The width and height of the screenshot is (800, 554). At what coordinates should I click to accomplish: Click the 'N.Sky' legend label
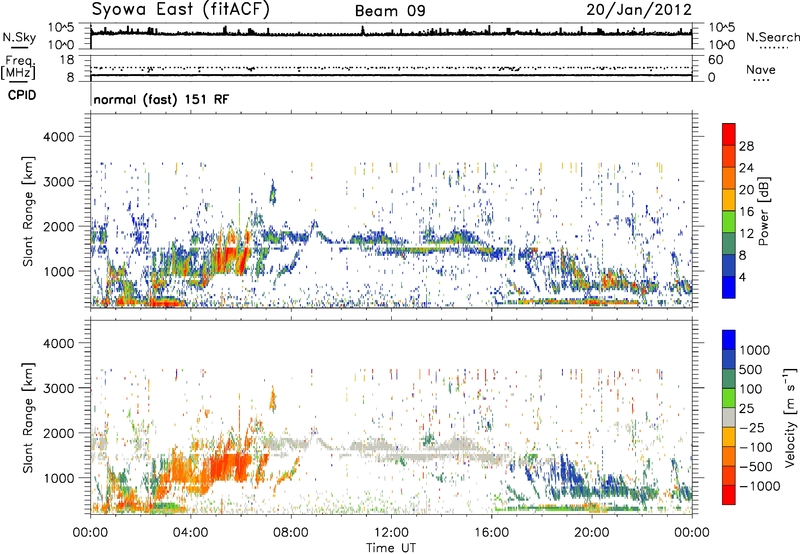tap(19, 37)
